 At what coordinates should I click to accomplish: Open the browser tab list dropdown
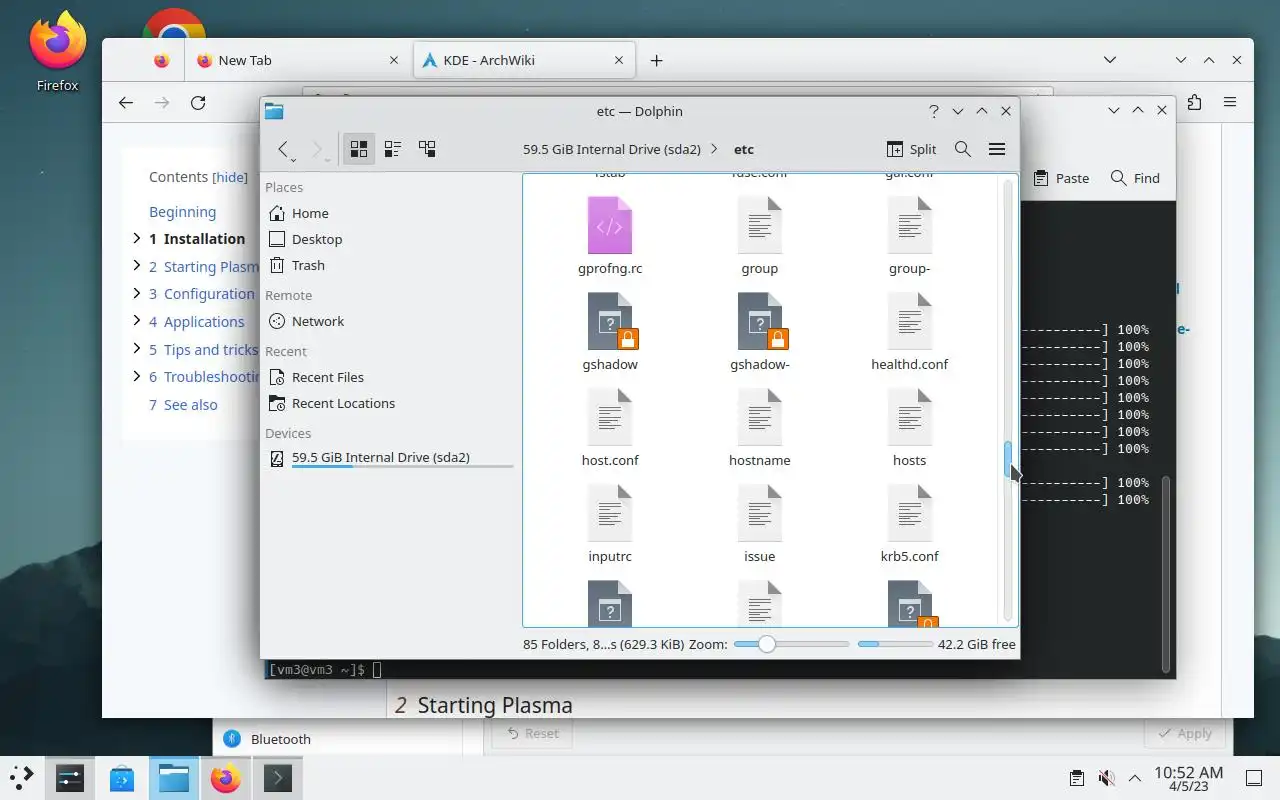[1109, 60]
